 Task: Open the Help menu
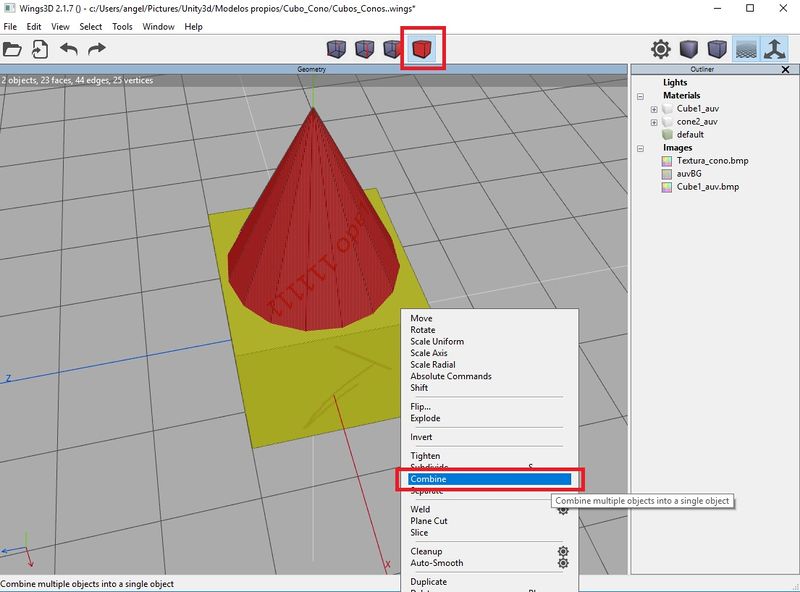pos(193,27)
